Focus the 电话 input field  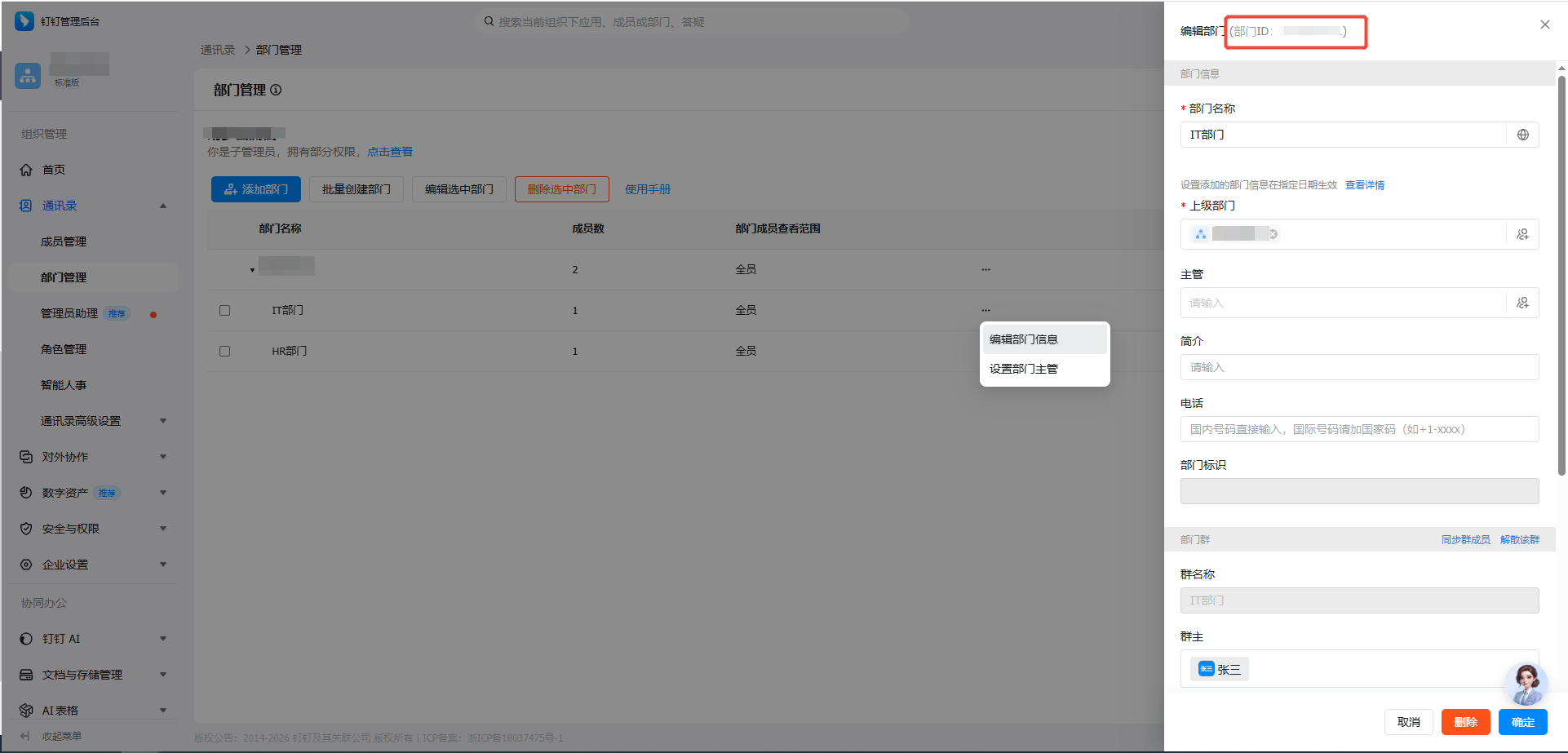coord(1360,429)
